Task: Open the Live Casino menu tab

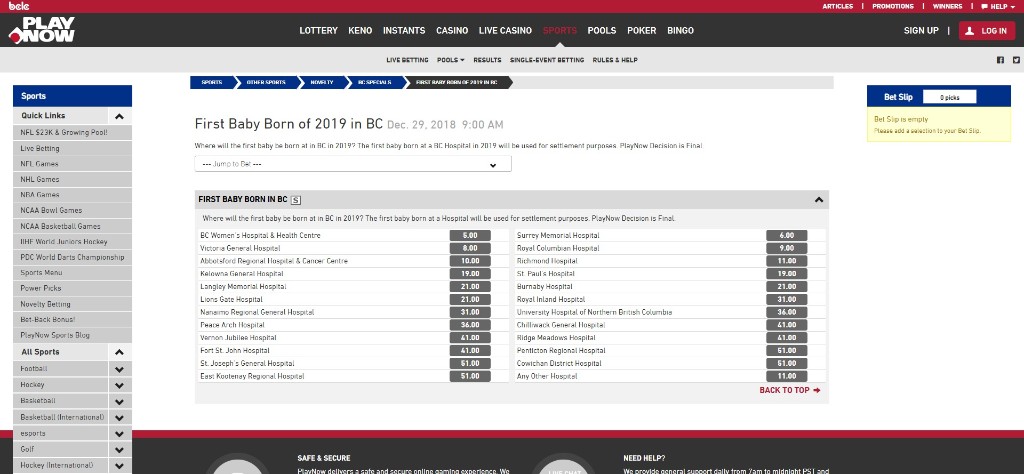Action: (505, 31)
